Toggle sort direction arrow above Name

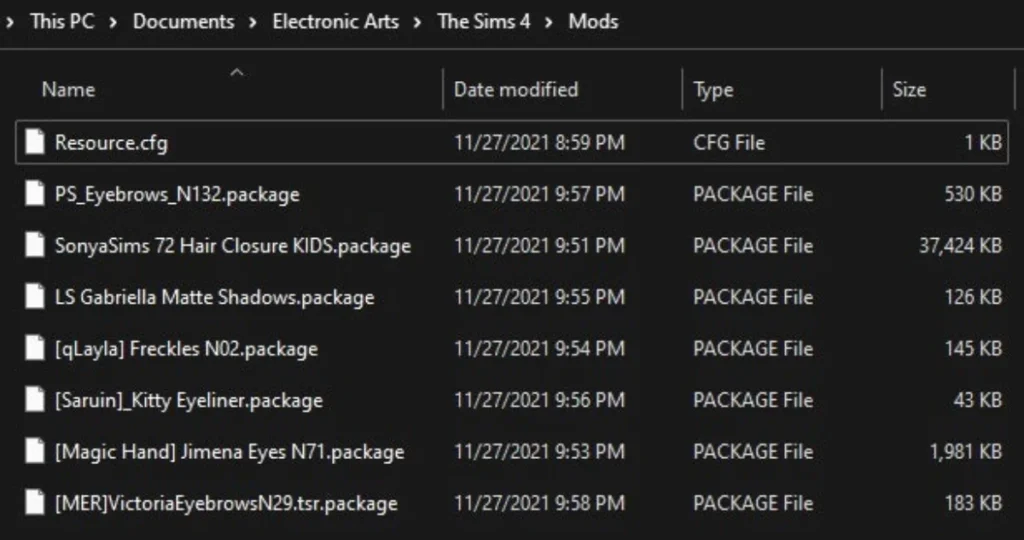237,72
